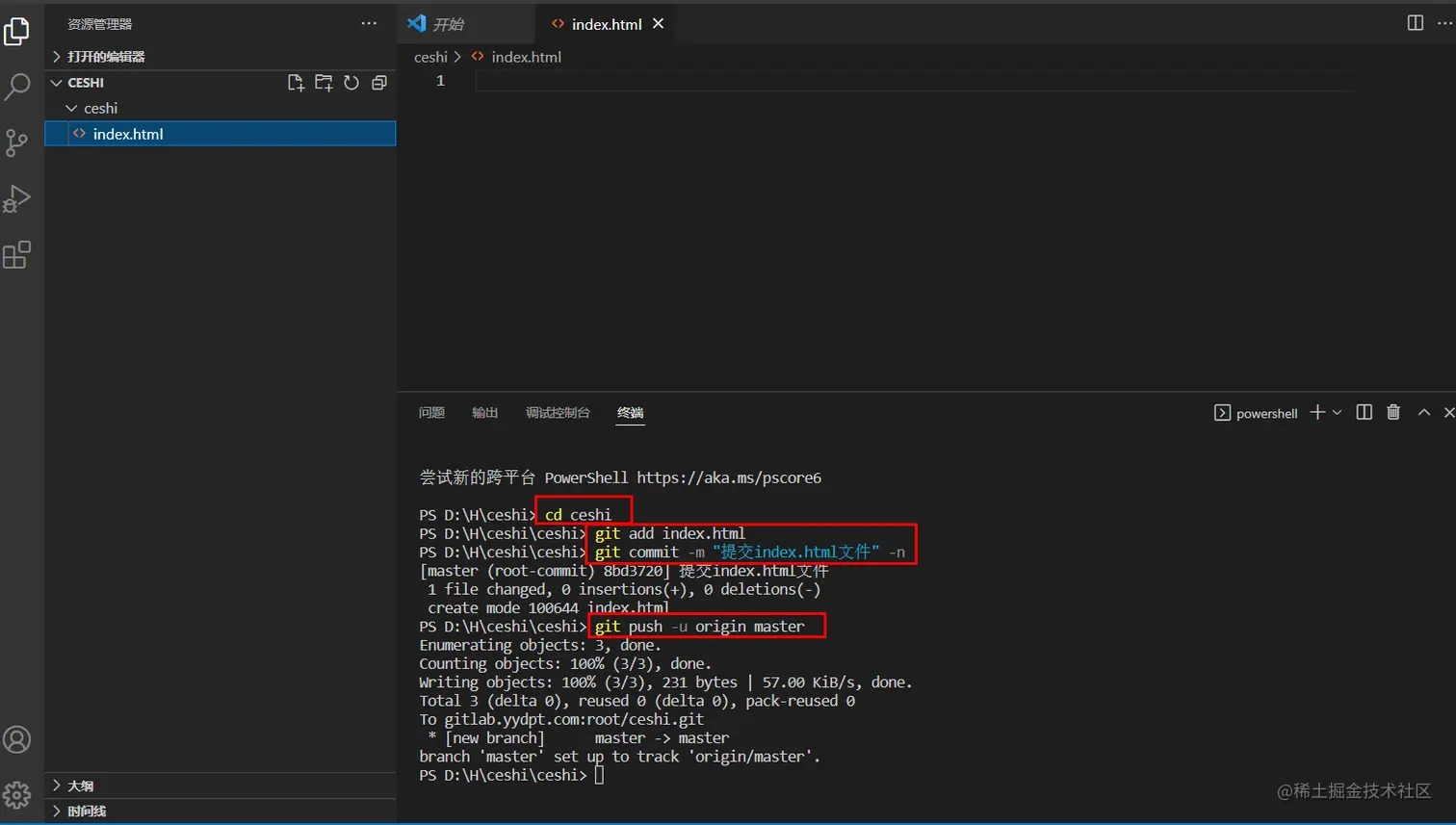This screenshot has height=825, width=1456.
Task: Click the ceshi breadcrumb segment
Action: 430,57
